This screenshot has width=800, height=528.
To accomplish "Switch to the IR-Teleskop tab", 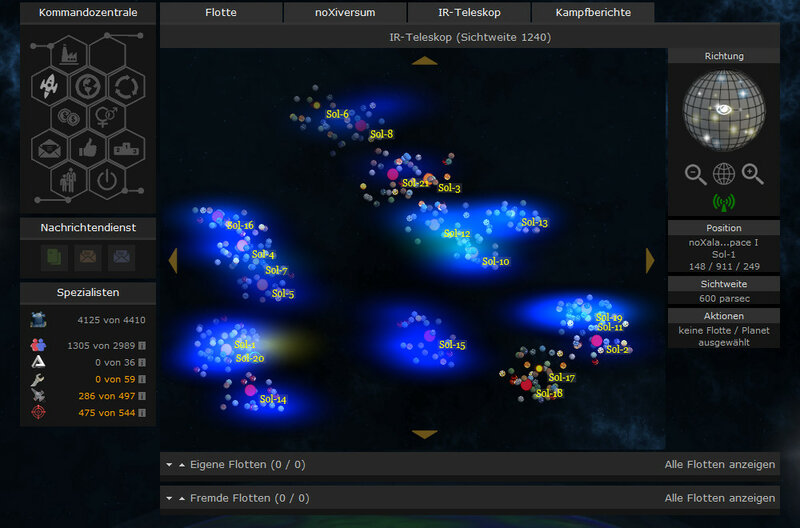I will click(x=469, y=12).
